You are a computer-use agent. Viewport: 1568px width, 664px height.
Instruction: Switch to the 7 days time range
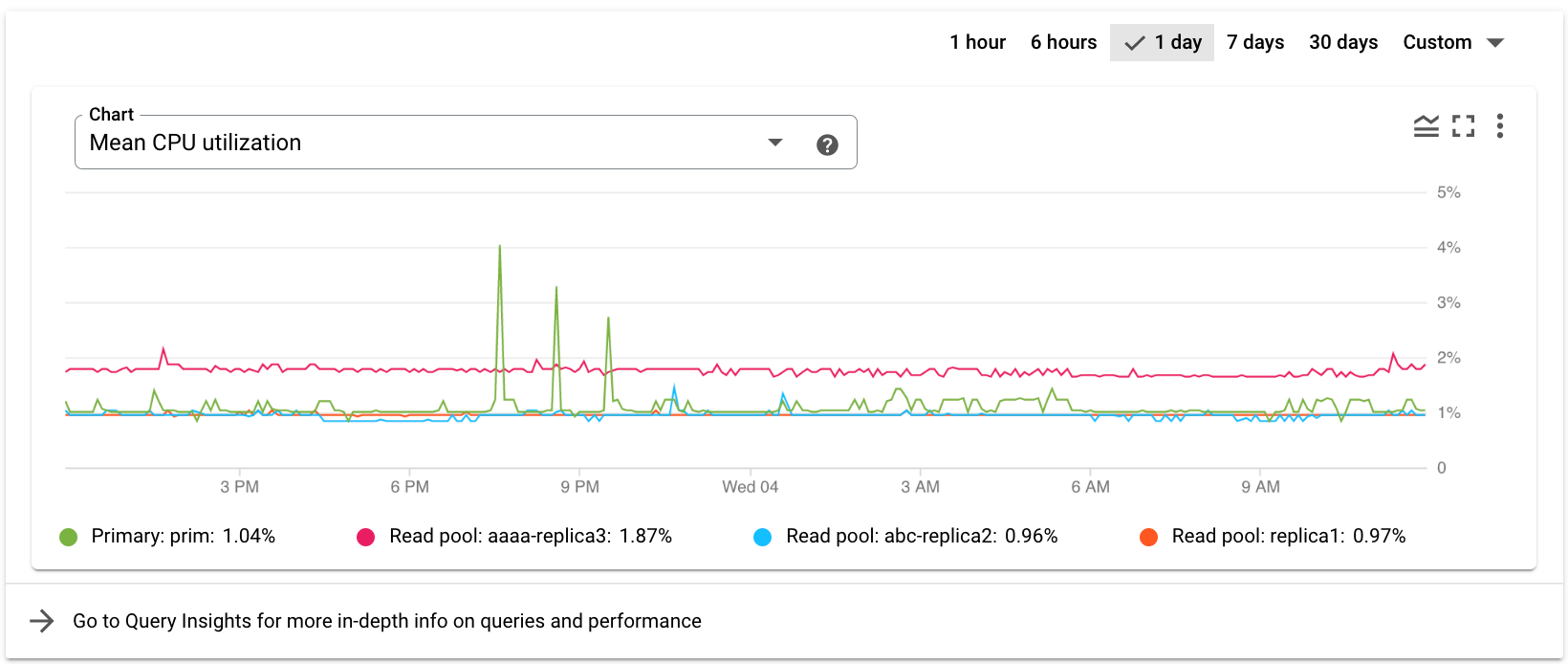(1255, 42)
